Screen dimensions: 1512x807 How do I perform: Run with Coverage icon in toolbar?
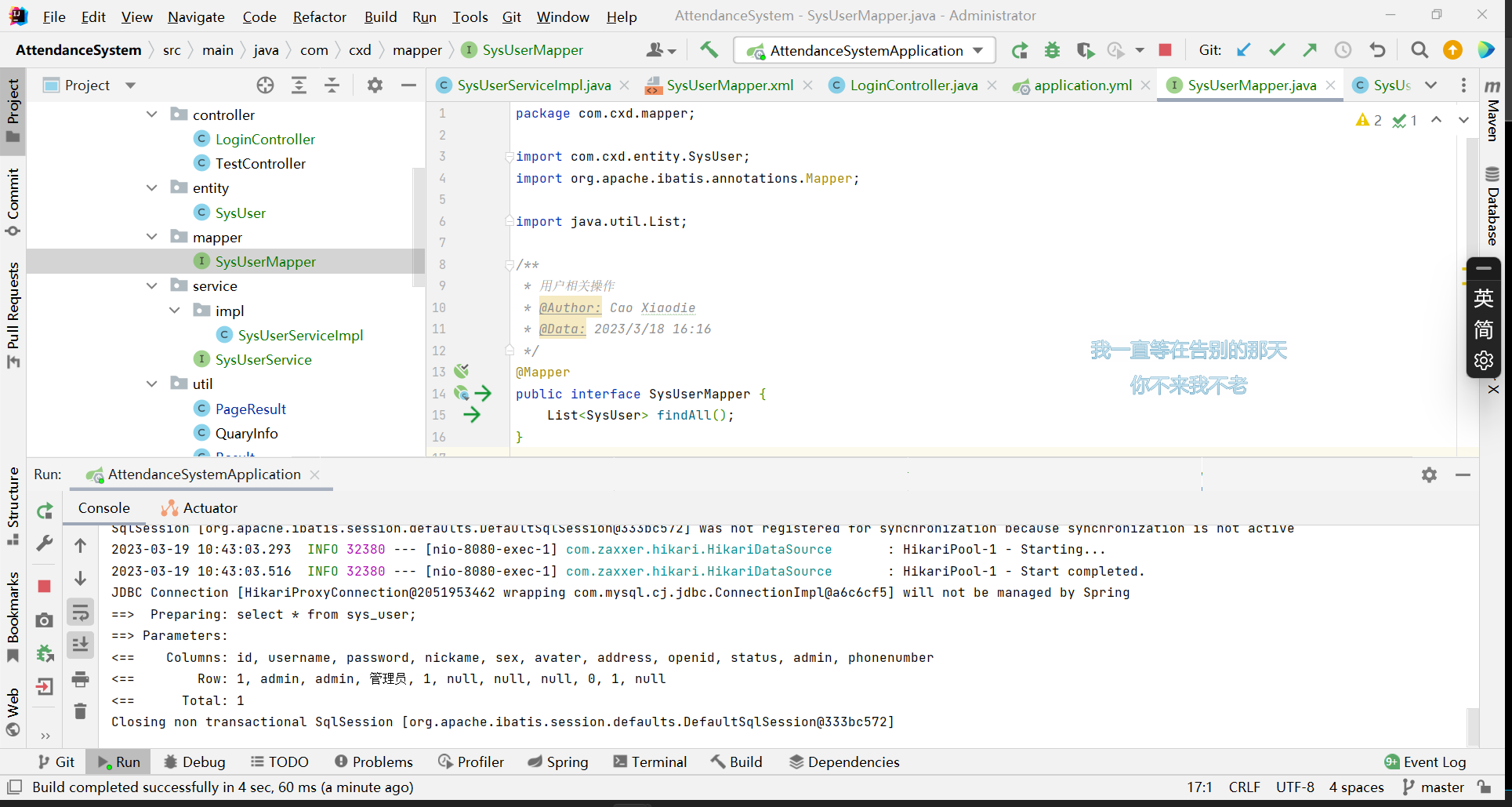click(1085, 50)
